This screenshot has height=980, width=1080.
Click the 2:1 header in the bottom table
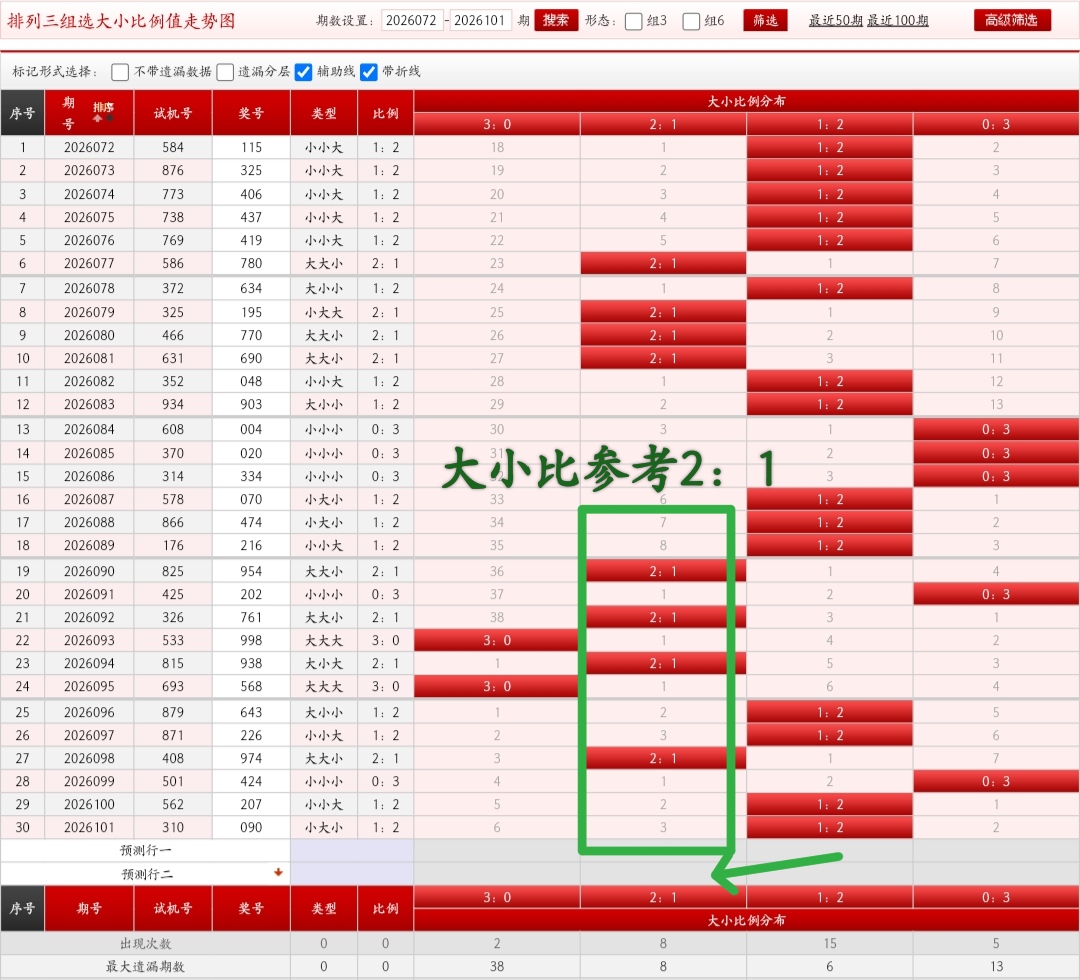point(662,896)
